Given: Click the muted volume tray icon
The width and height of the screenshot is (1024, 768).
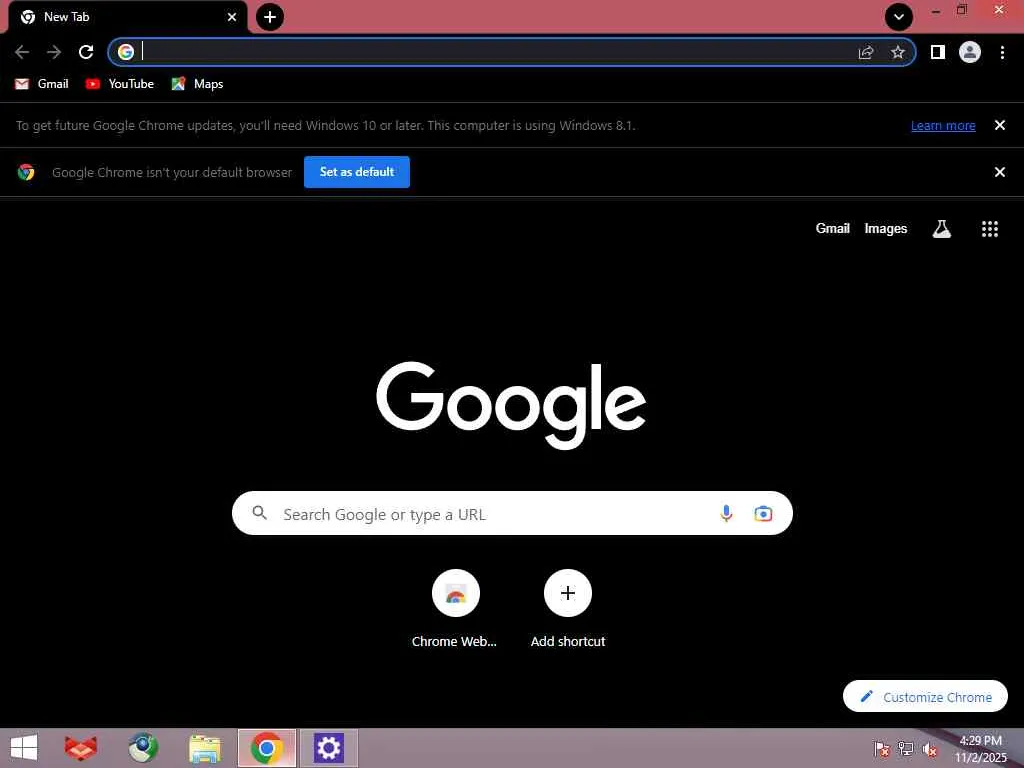Looking at the screenshot, I should (x=929, y=750).
